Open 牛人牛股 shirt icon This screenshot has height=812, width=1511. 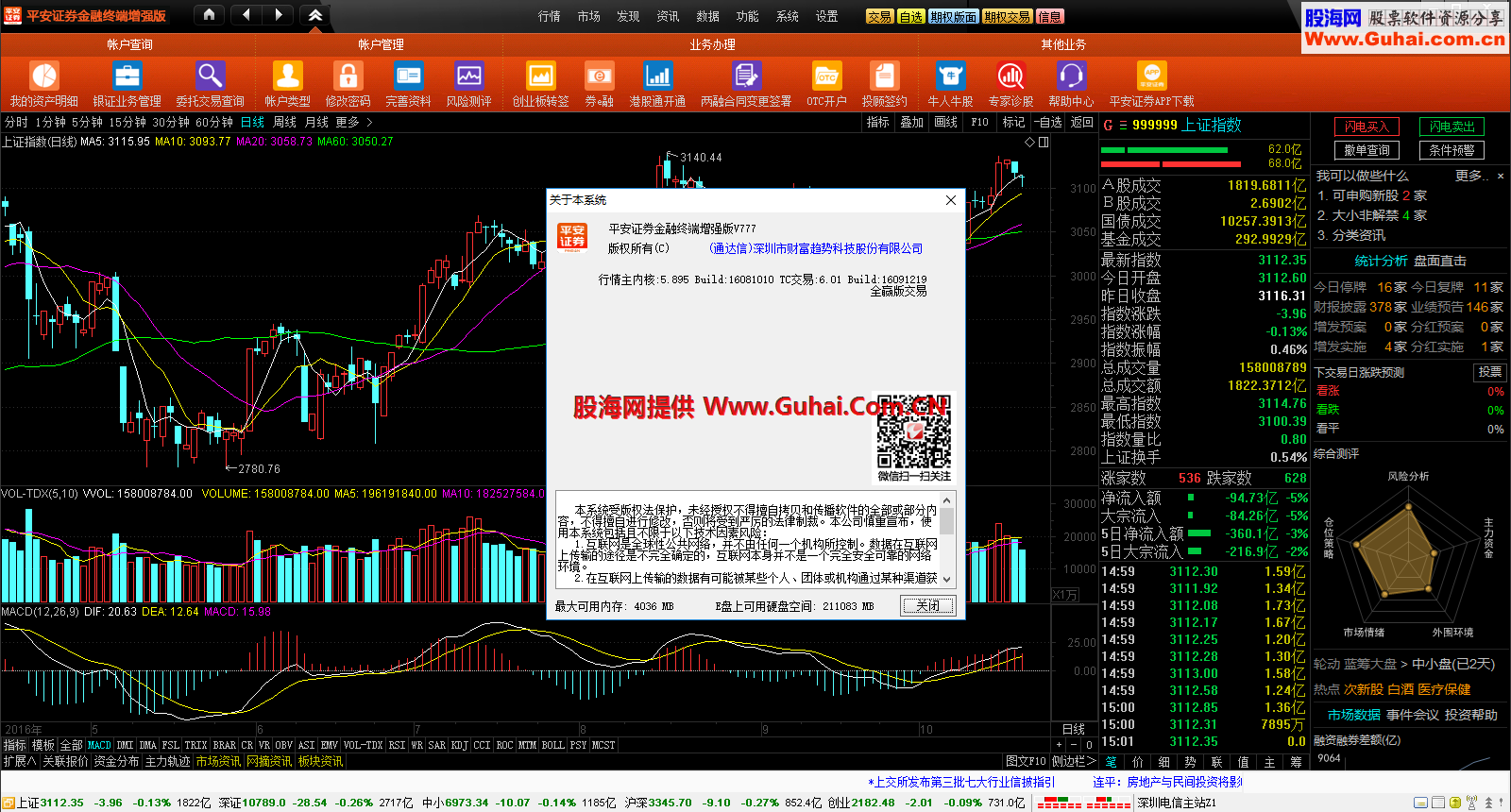coord(950,76)
